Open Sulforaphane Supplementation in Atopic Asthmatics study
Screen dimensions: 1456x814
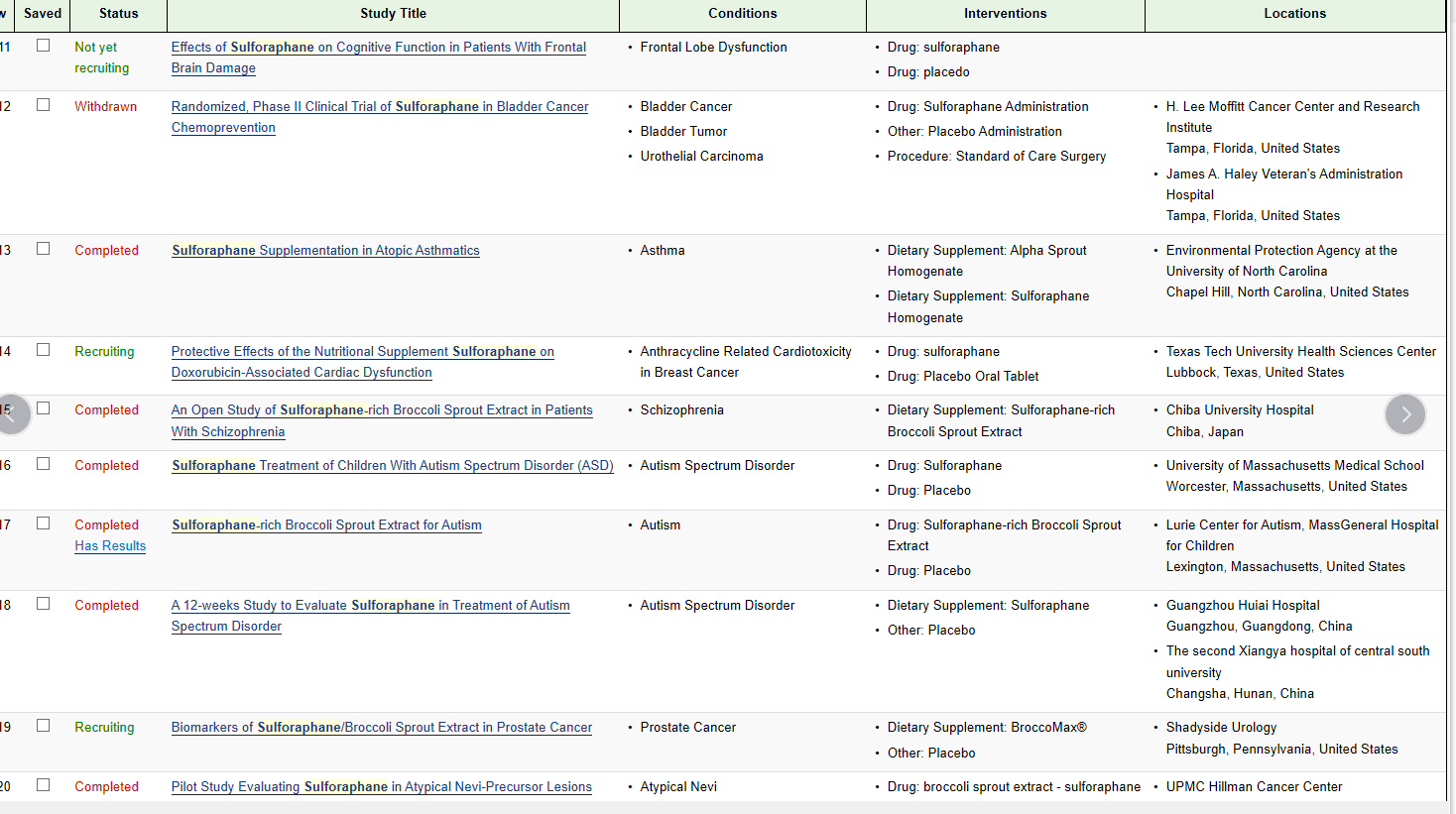(325, 251)
